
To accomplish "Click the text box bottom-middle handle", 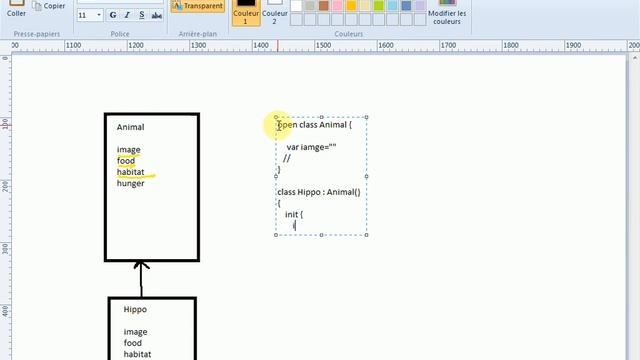I will (321, 235).
